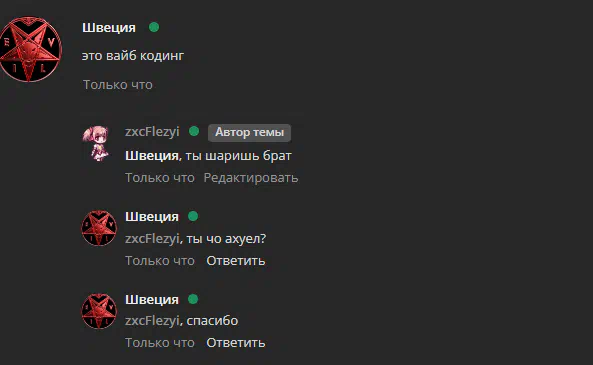Click zxcFlezyi mention in 'спасибо' comment

(152, 321)
